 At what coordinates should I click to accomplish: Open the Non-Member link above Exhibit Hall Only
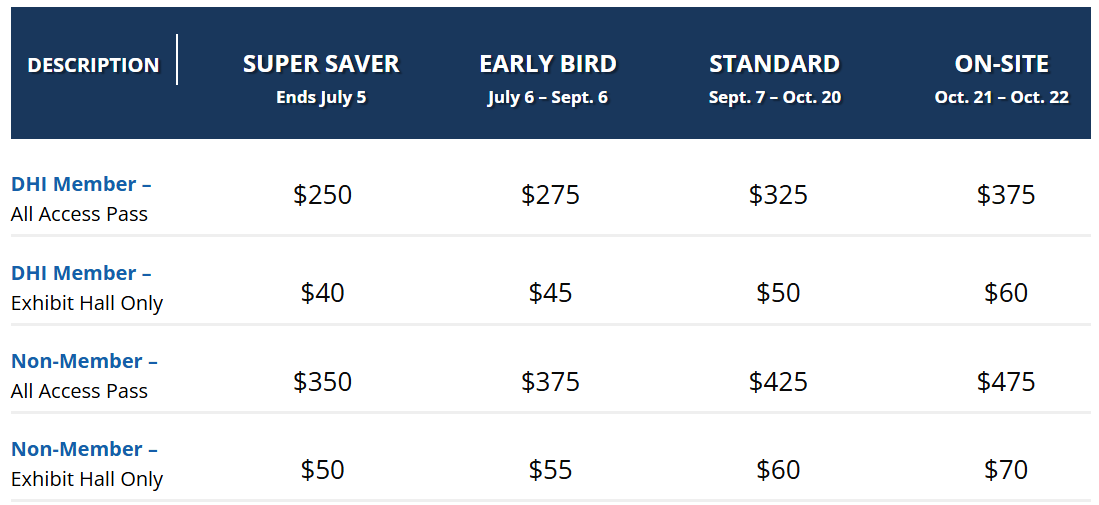[x=84, y=449]
